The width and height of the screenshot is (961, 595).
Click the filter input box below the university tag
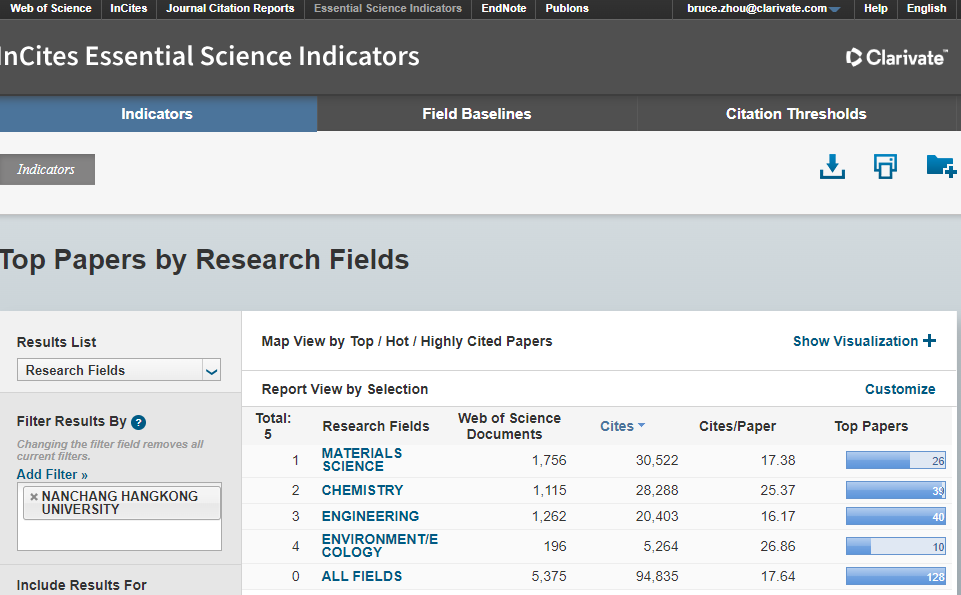click(119, 535)
